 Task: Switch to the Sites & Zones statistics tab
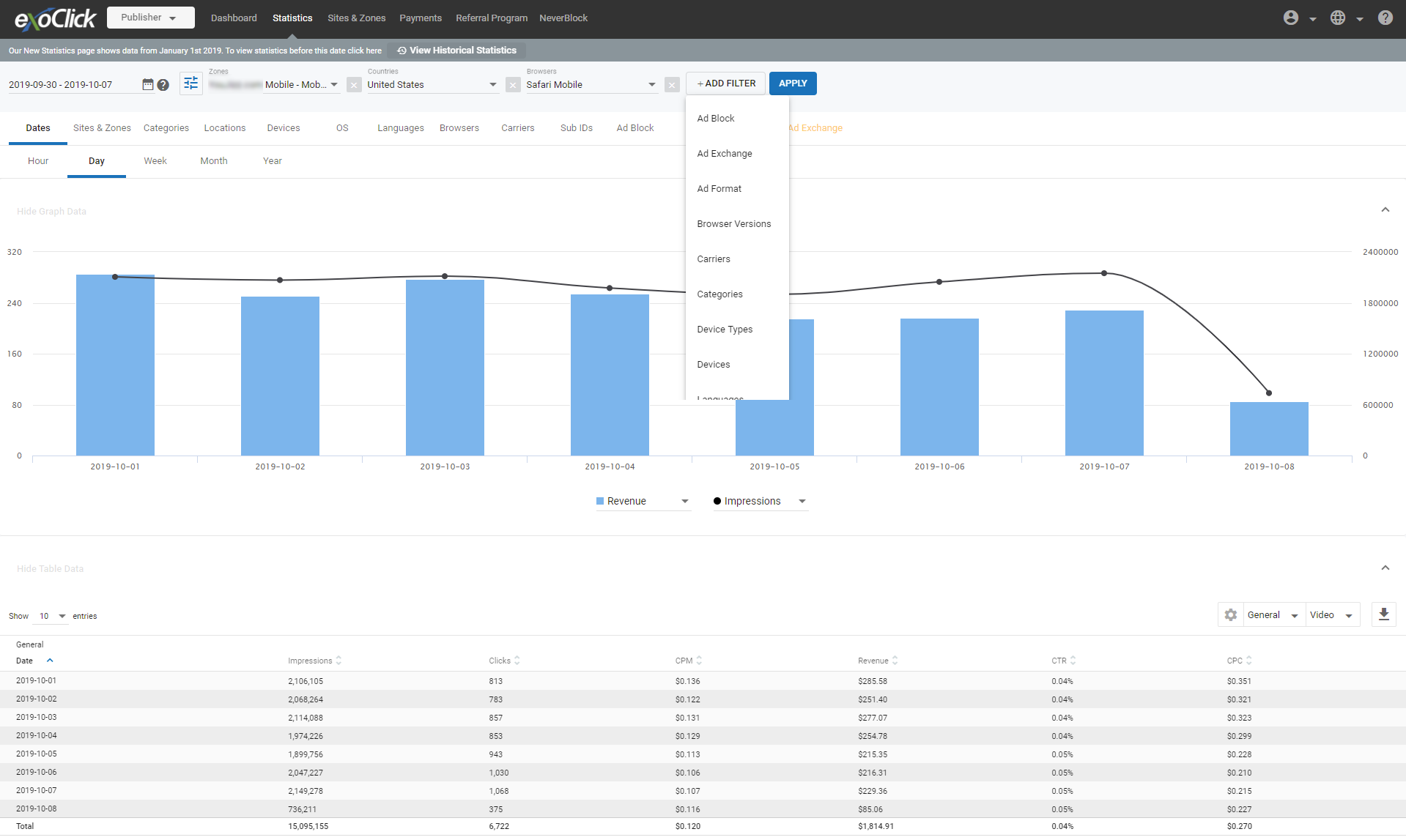pos(102,128)
